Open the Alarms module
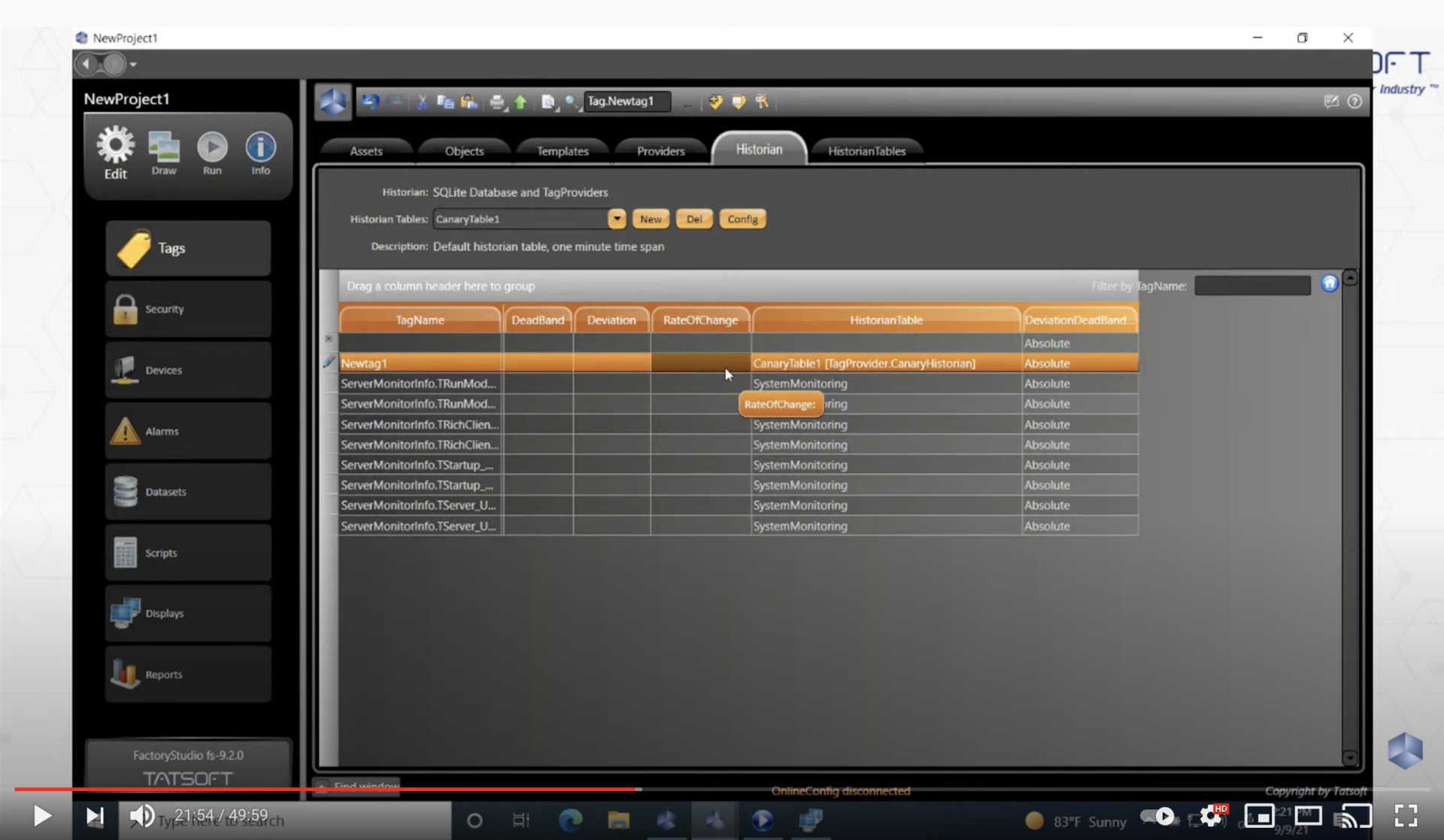 188,431
